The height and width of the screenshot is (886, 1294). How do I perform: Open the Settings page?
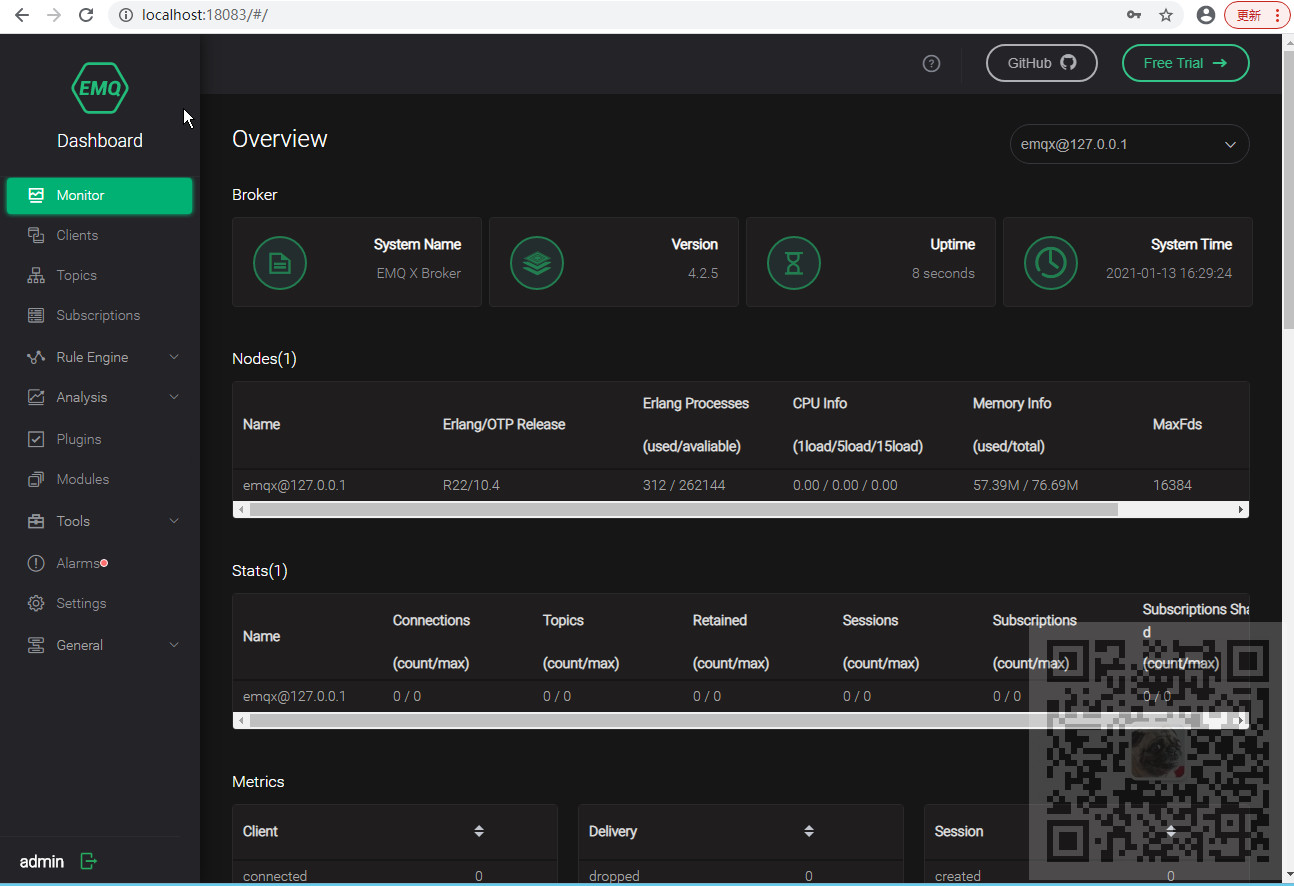coord(100,603)
